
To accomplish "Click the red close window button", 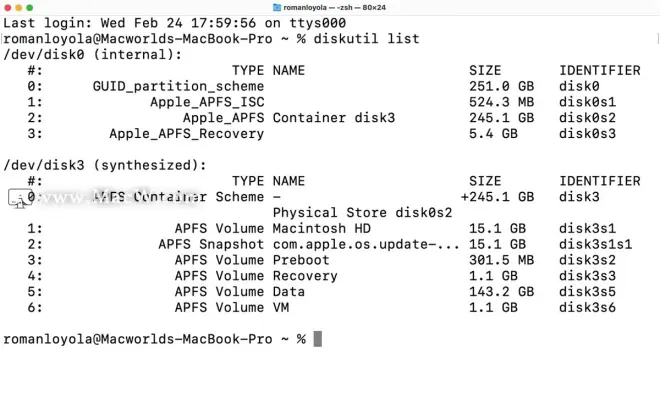I will point(7,8).
